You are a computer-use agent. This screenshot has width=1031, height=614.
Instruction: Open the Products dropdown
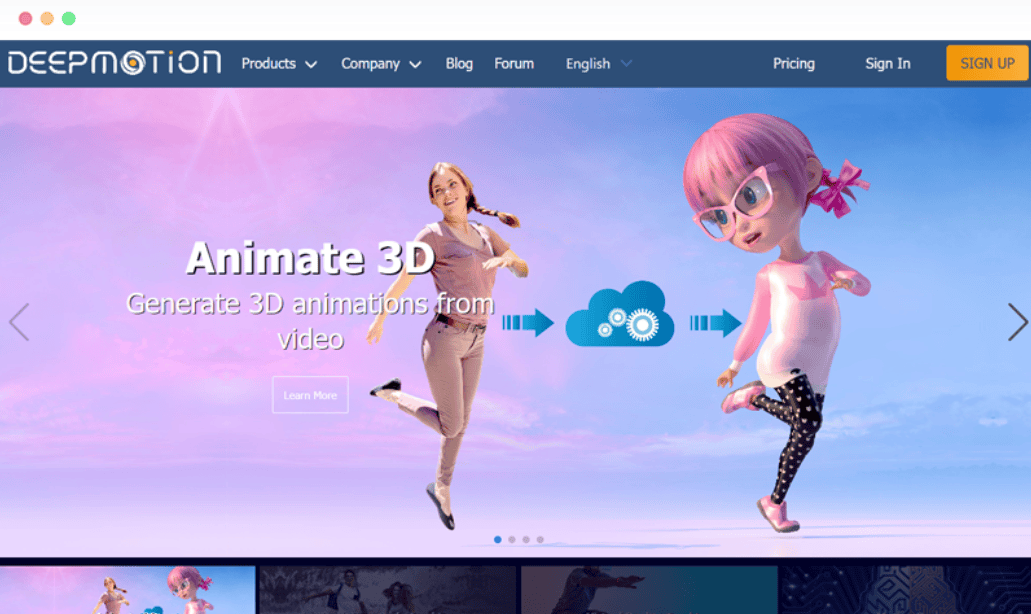(277, 63)
